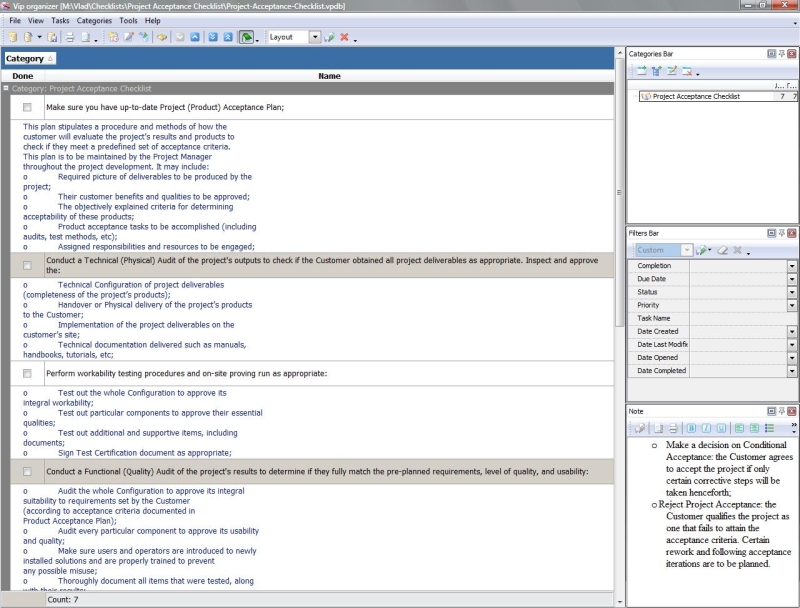Screen dimensions: 800x608
Task: Click eraser clear-filter icon in Filters Bar
Action: pyautogui.click(x=721, y=250)
